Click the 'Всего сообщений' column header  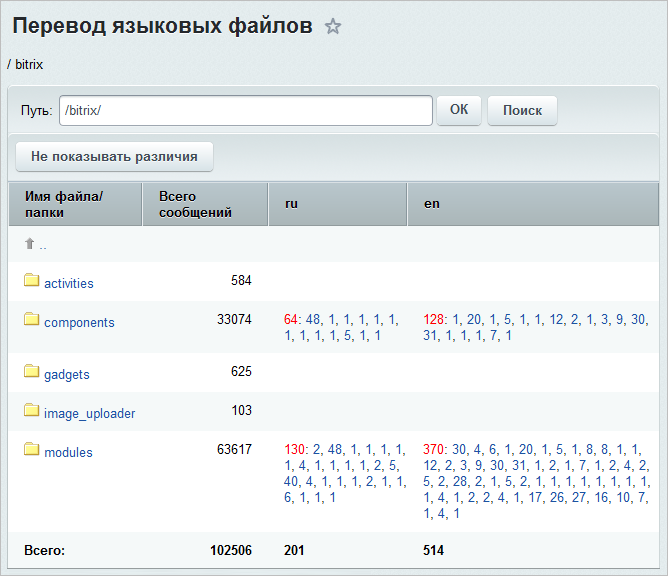(205, 204)
